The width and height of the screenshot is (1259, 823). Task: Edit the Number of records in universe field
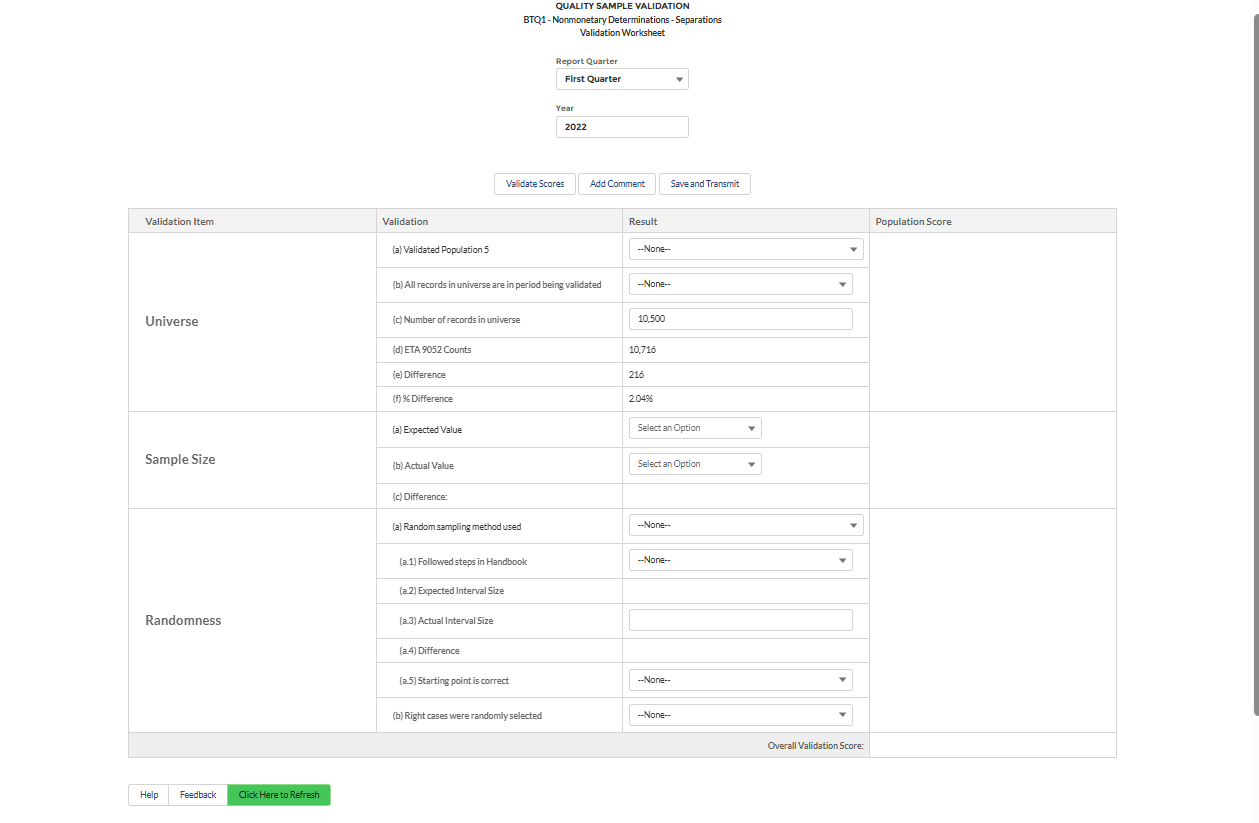(x=740, y=319)
